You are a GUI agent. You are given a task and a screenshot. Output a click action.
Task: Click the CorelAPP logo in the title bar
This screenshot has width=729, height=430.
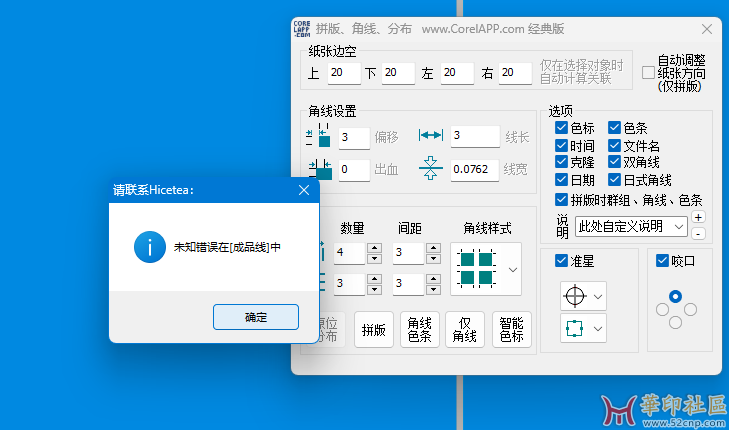point(302,29)
